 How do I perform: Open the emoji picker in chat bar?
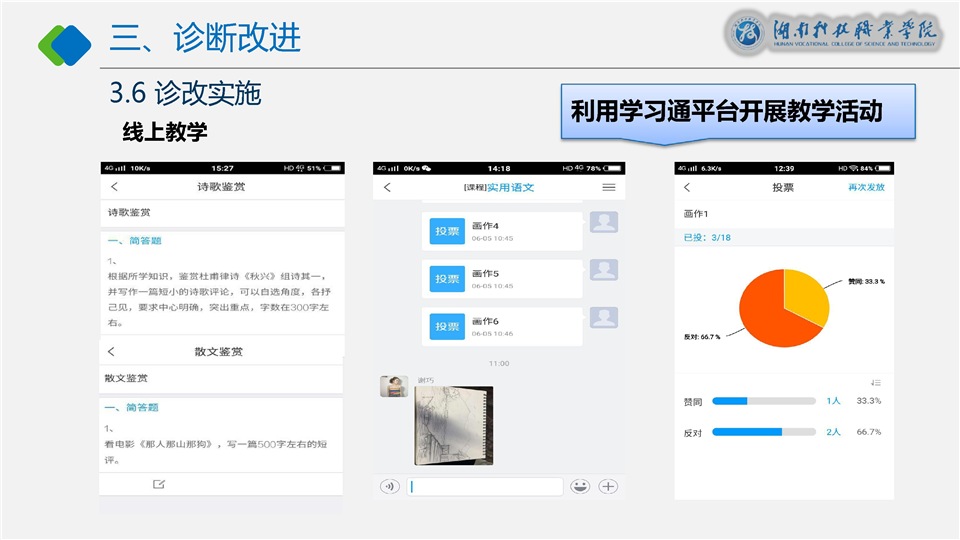click(580, 487)
